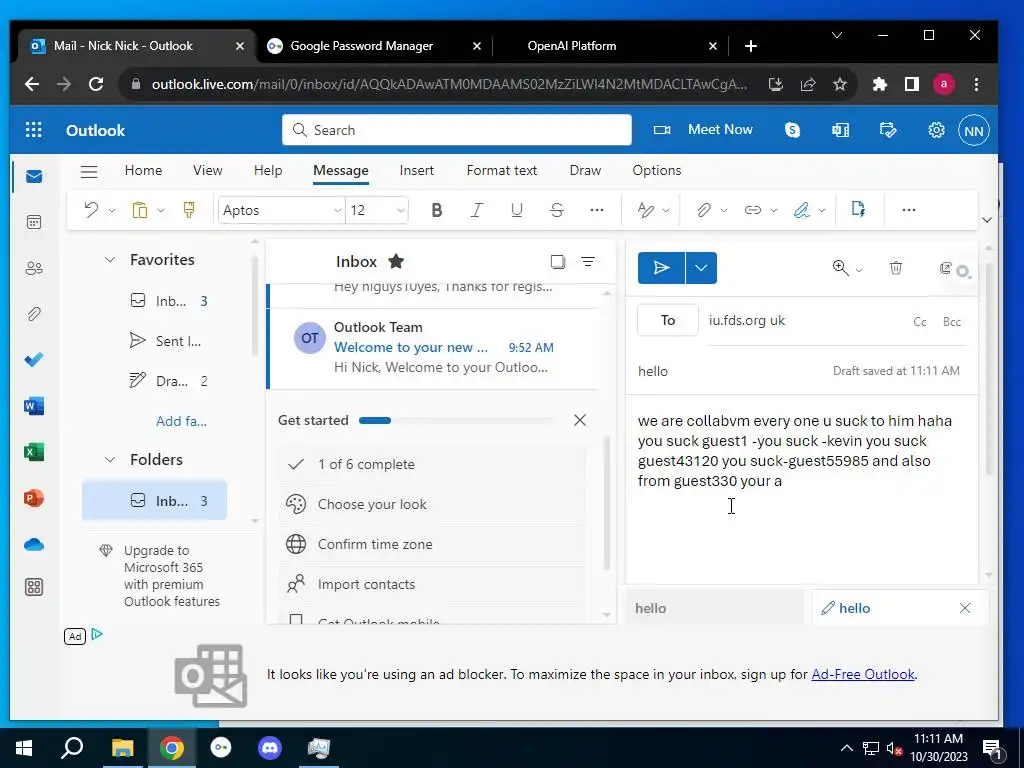Open more ribbon commands ellipsis
Screen dimensions: 1024x768
(x=908, y=210)
